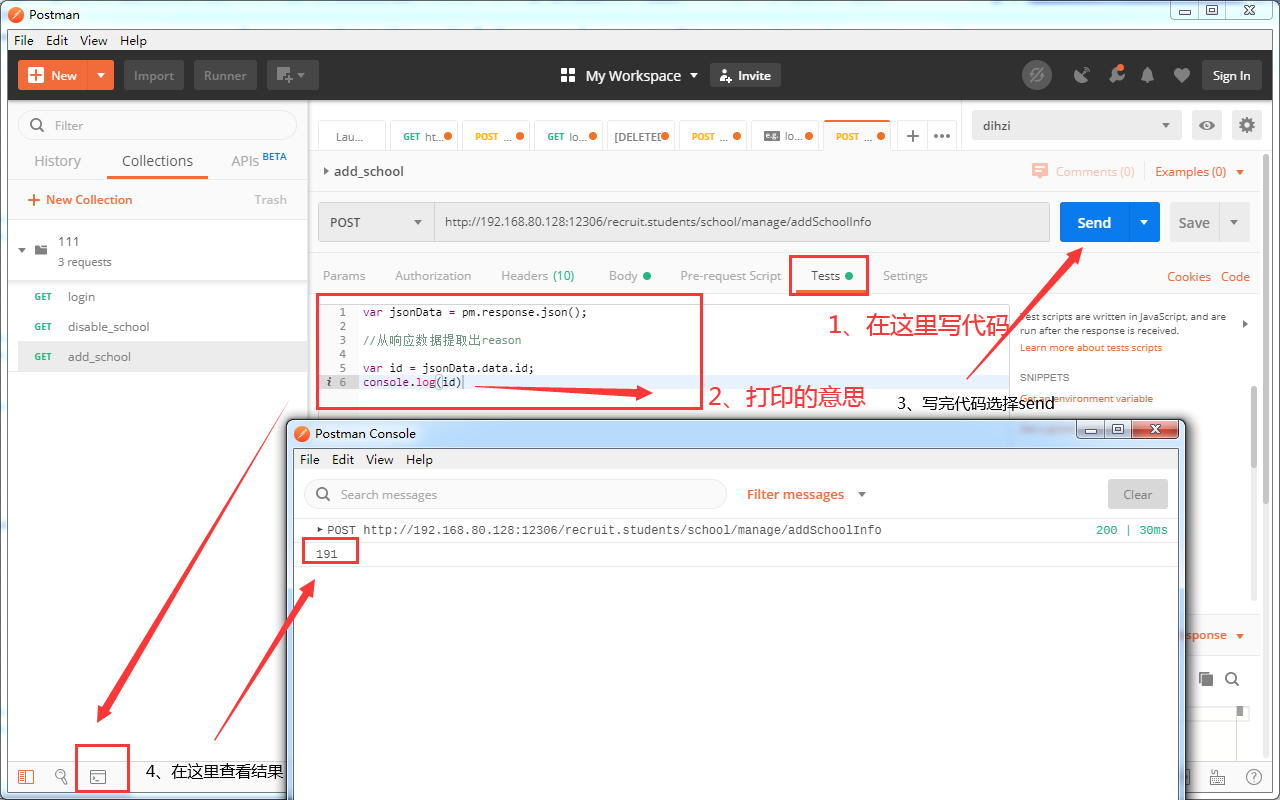This screenshot has height=800, width=1280.
Task: Click the find and replace icon in the status bar
Action: [x=61, y=776]
